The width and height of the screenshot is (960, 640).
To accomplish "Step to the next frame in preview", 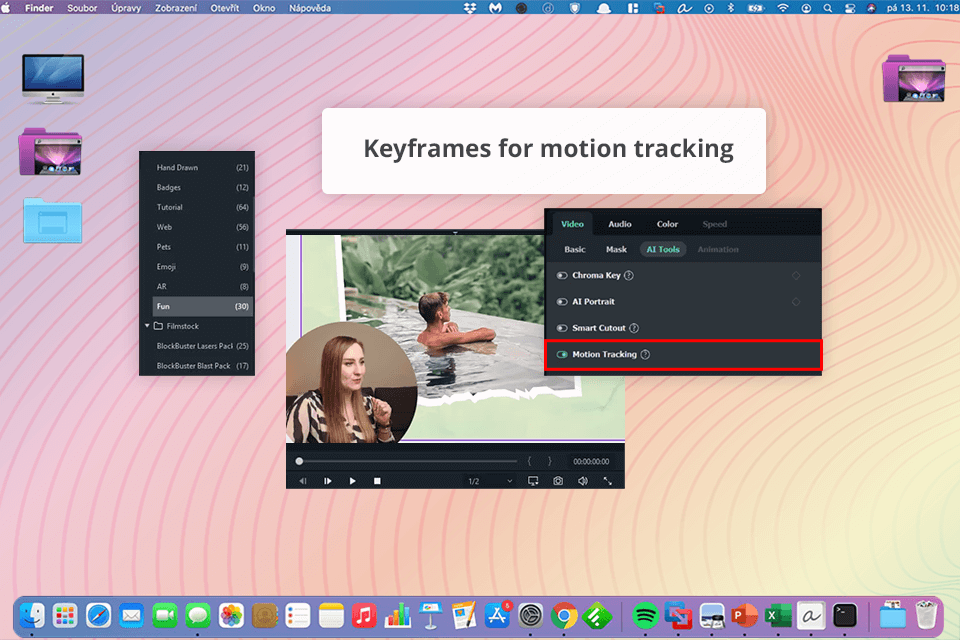I will 328,481.
